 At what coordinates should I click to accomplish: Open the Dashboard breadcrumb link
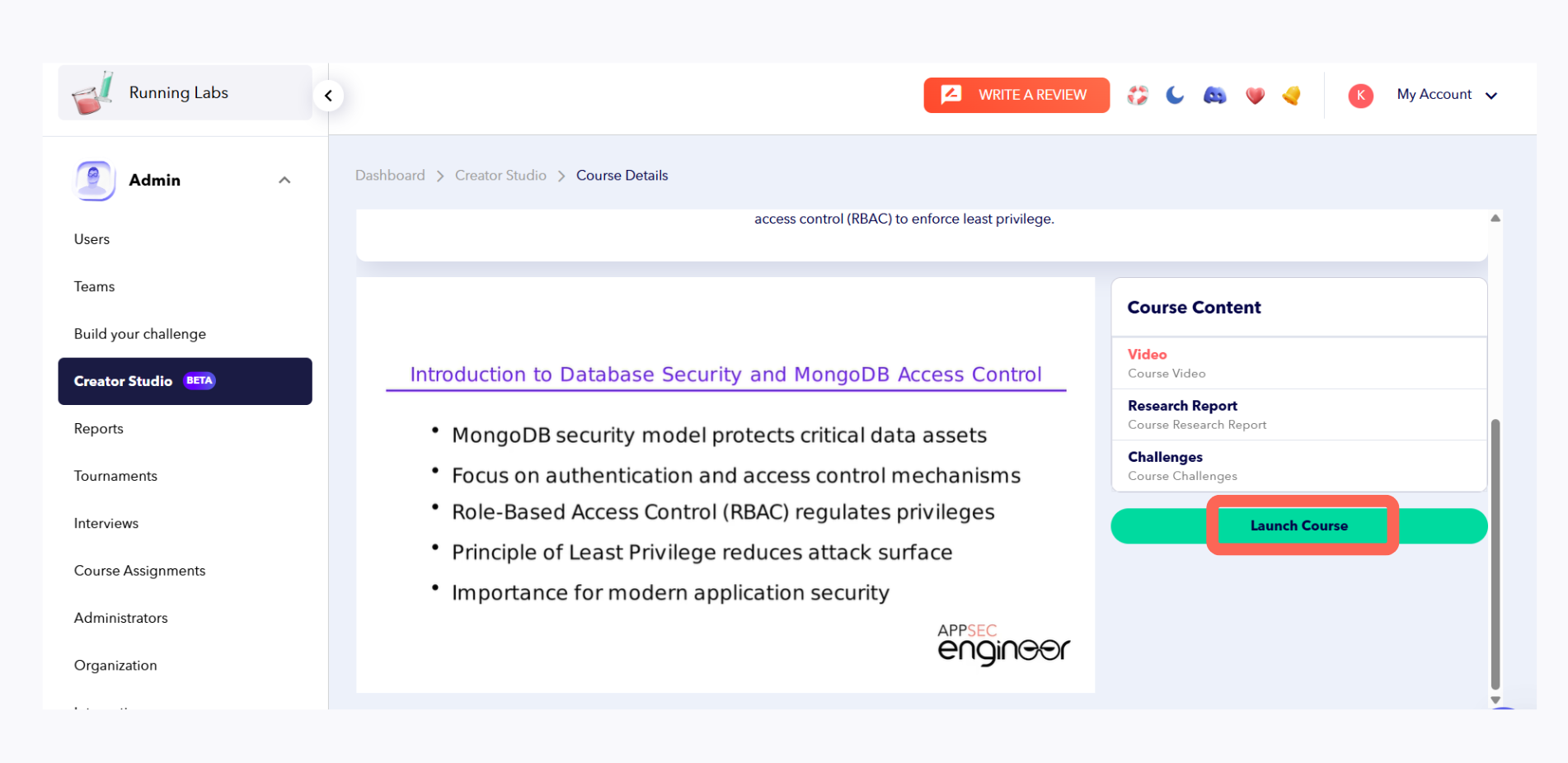pyautogui.click(x=389, y=175)
